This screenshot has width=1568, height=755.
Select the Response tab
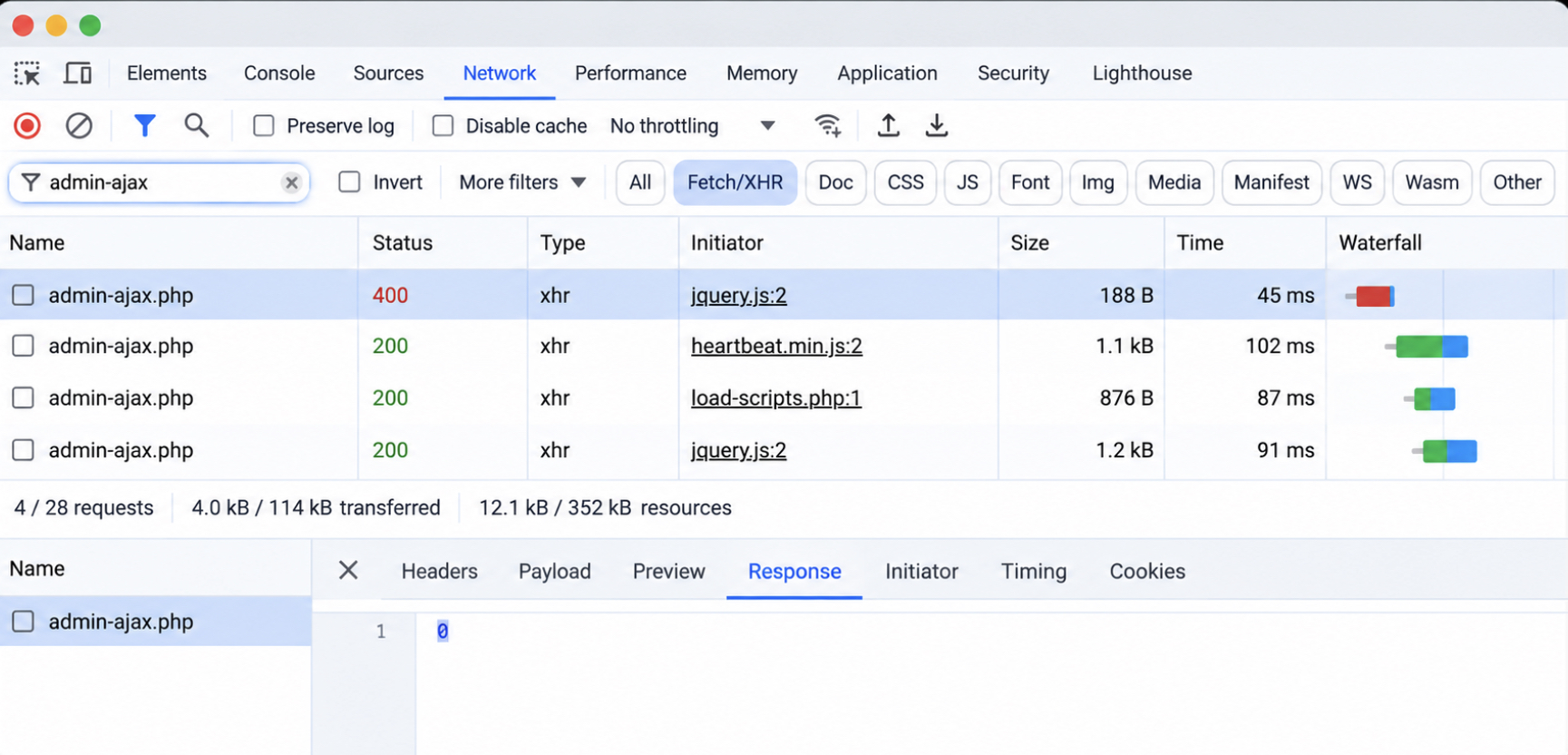794,571
